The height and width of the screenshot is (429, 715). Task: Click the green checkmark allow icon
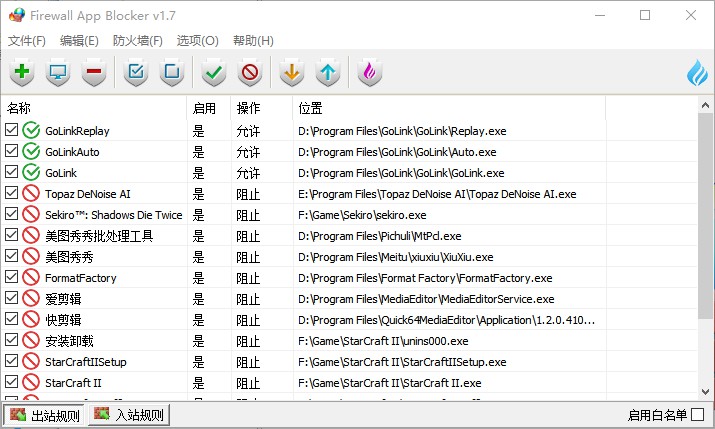(214, 72)
